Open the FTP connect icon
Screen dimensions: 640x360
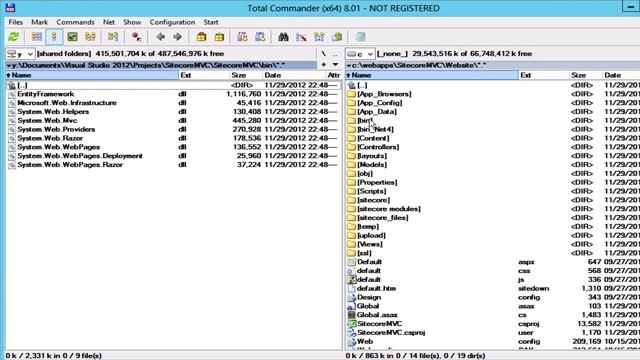242,37
